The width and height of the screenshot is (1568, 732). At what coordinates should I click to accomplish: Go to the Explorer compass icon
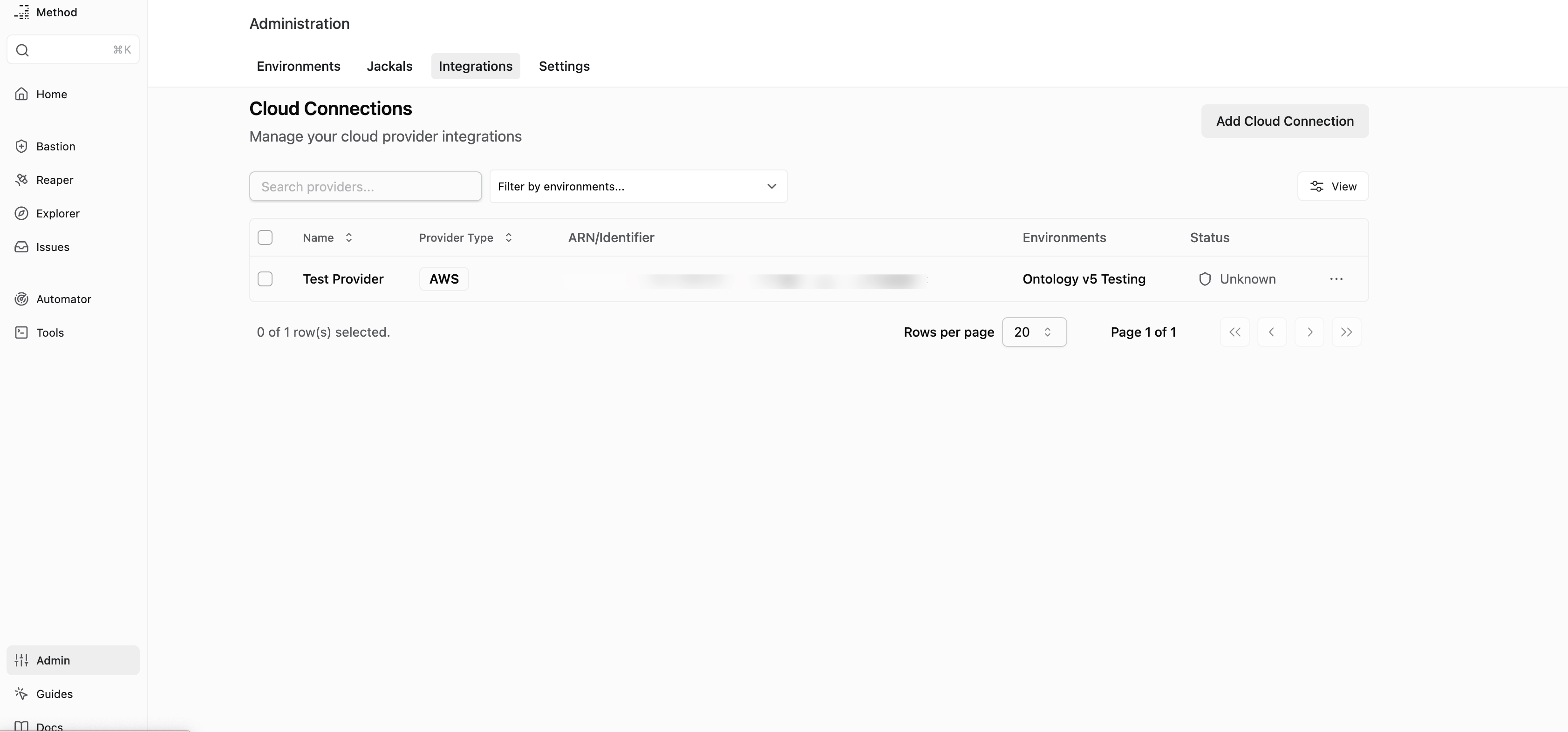click(21, 214)
